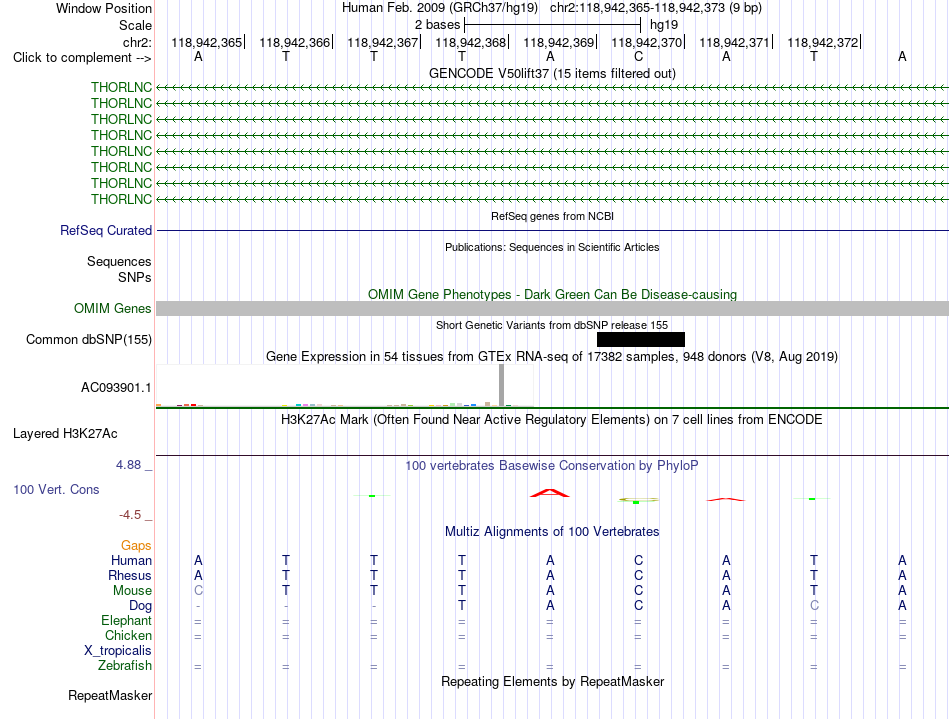Open the OMIM Gene Phenotypes track title
950x719 pixels.
552,294
